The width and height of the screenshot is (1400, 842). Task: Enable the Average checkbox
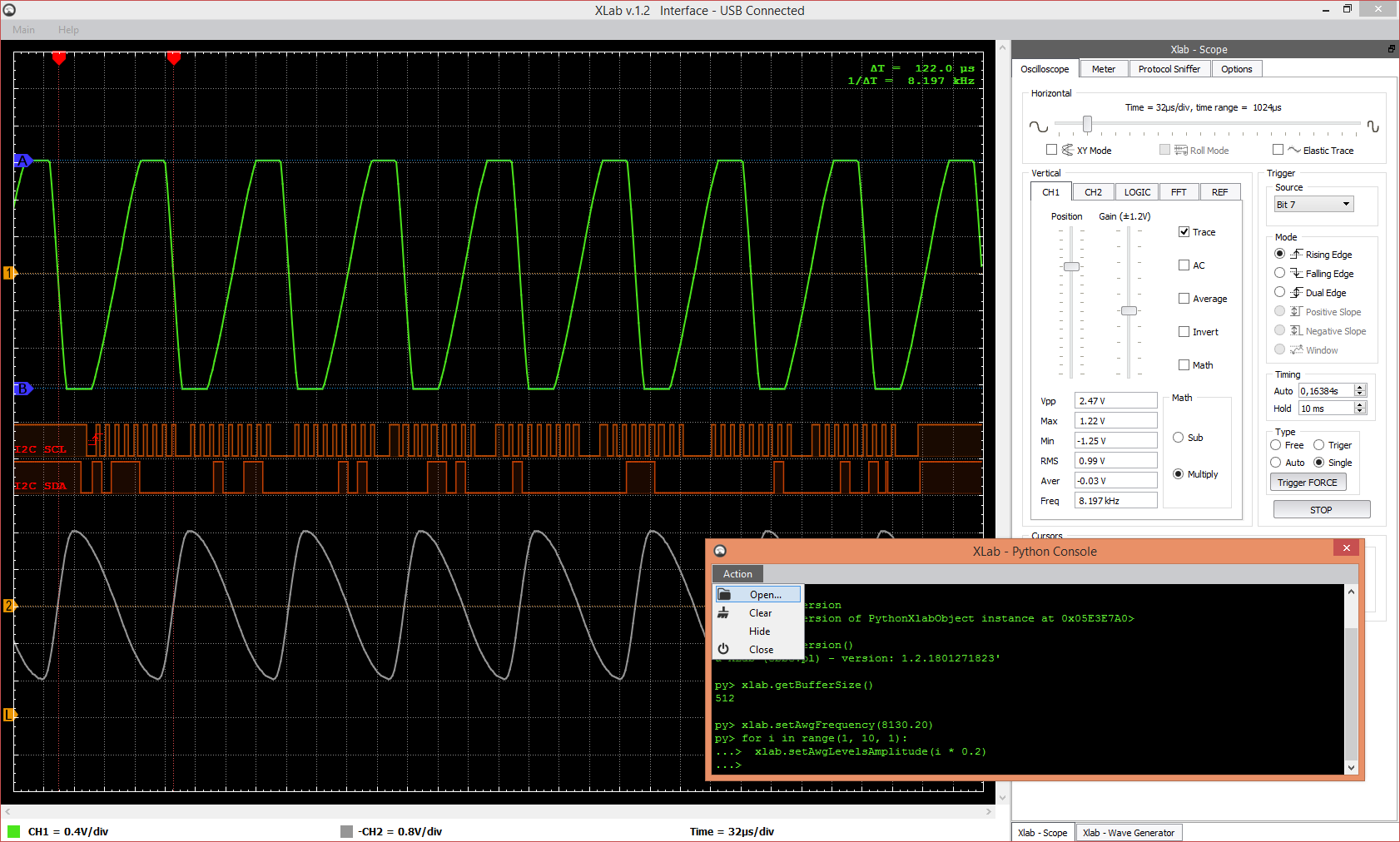pyautogui.click(x=1184, y=299)
